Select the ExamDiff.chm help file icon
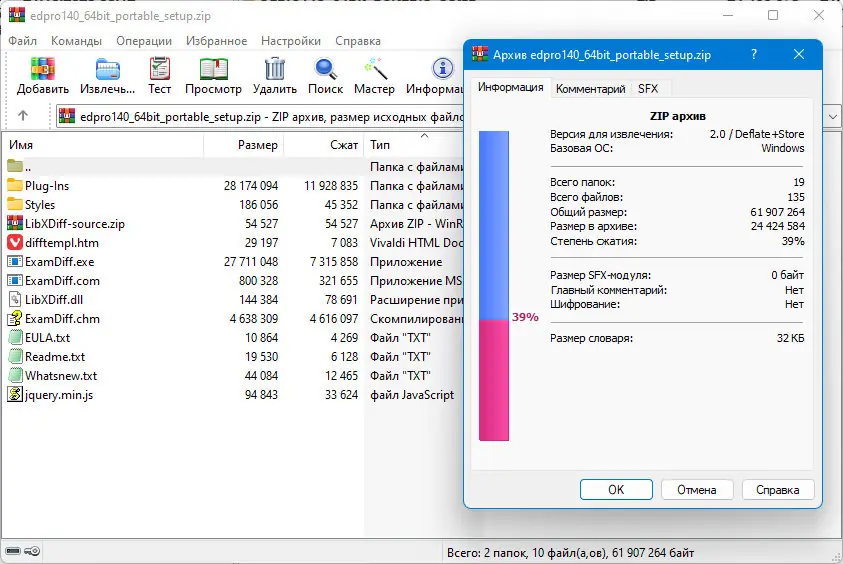This screenshot has width=843, height=564. [x=15, y=318]
